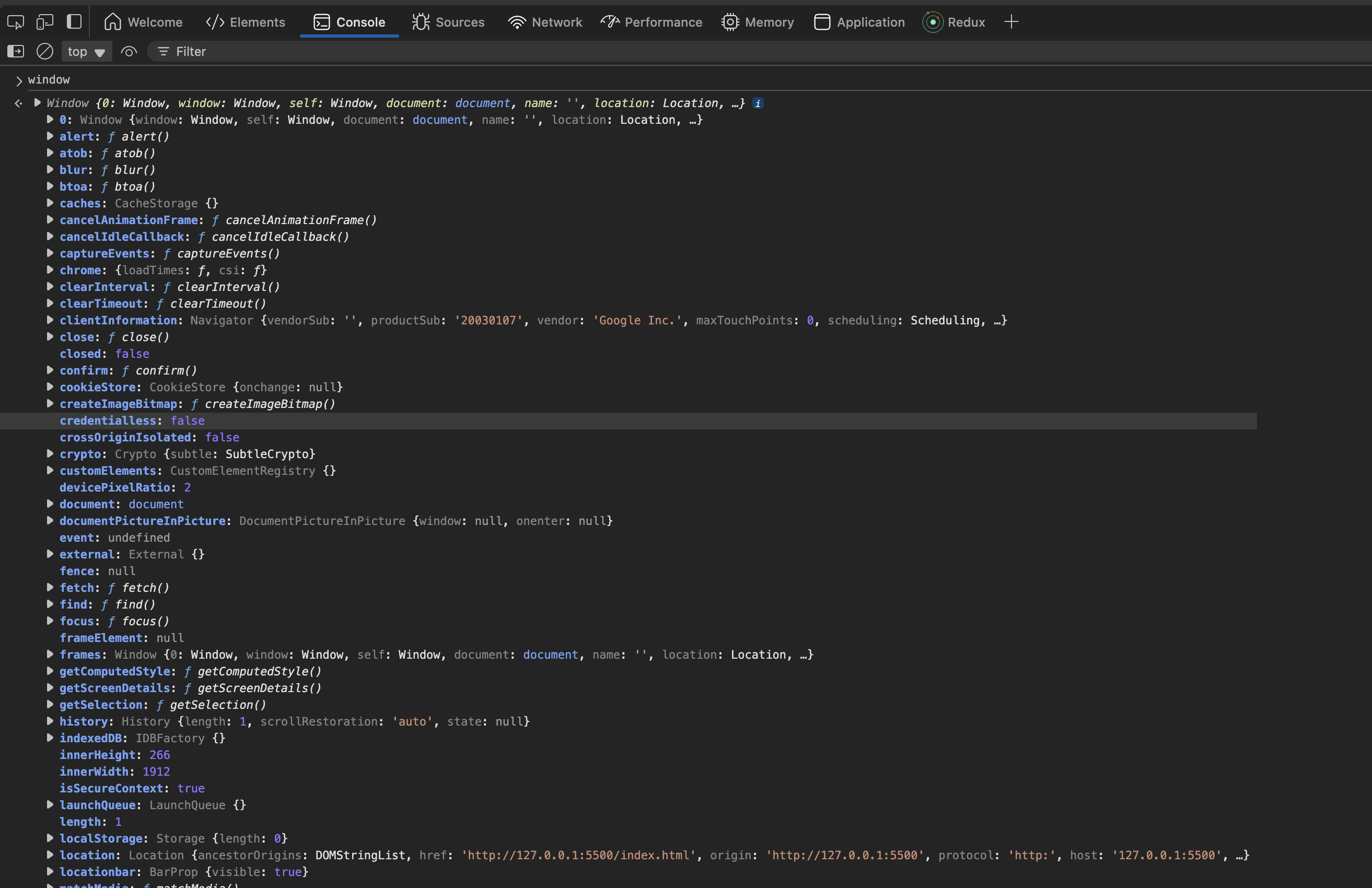1372x888 pixels.
Task: Open the Application tab
Action: pos(859,22)
